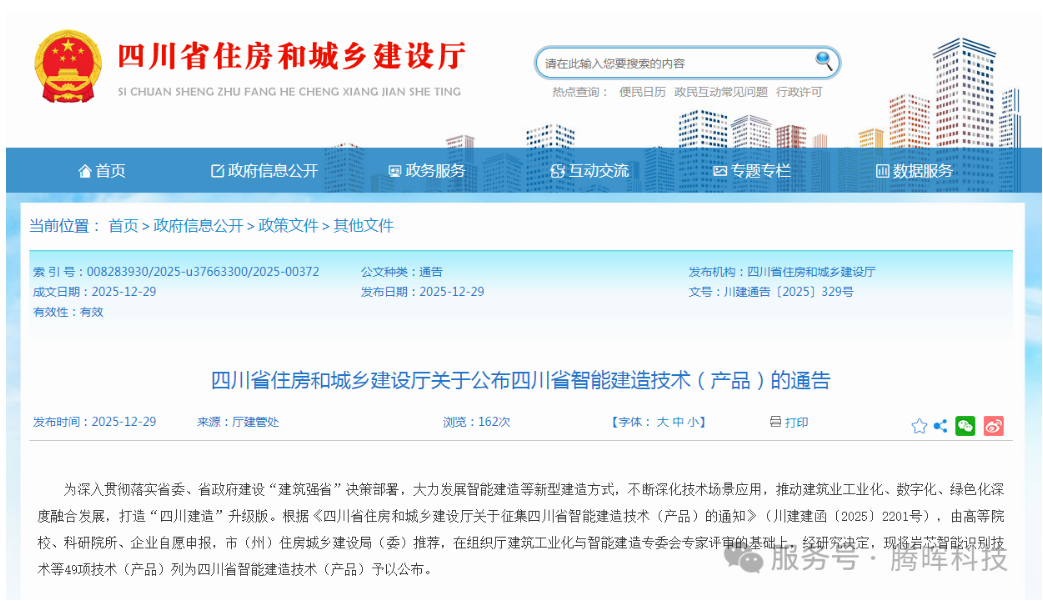Click the search magnifier icon
Screen dimensions: 1043x601
click(x=823, y=62)
